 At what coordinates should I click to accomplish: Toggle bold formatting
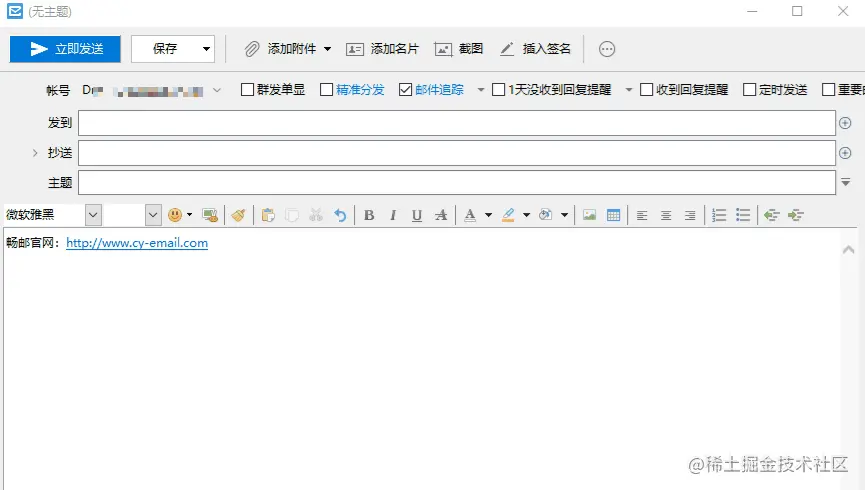(369, 215)
